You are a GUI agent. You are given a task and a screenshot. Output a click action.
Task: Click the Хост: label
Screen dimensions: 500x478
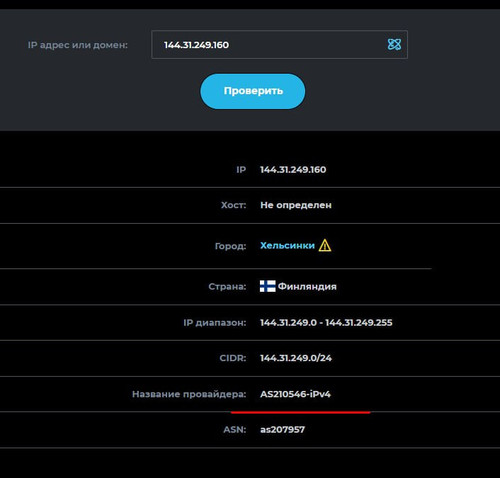click(233, 205)
